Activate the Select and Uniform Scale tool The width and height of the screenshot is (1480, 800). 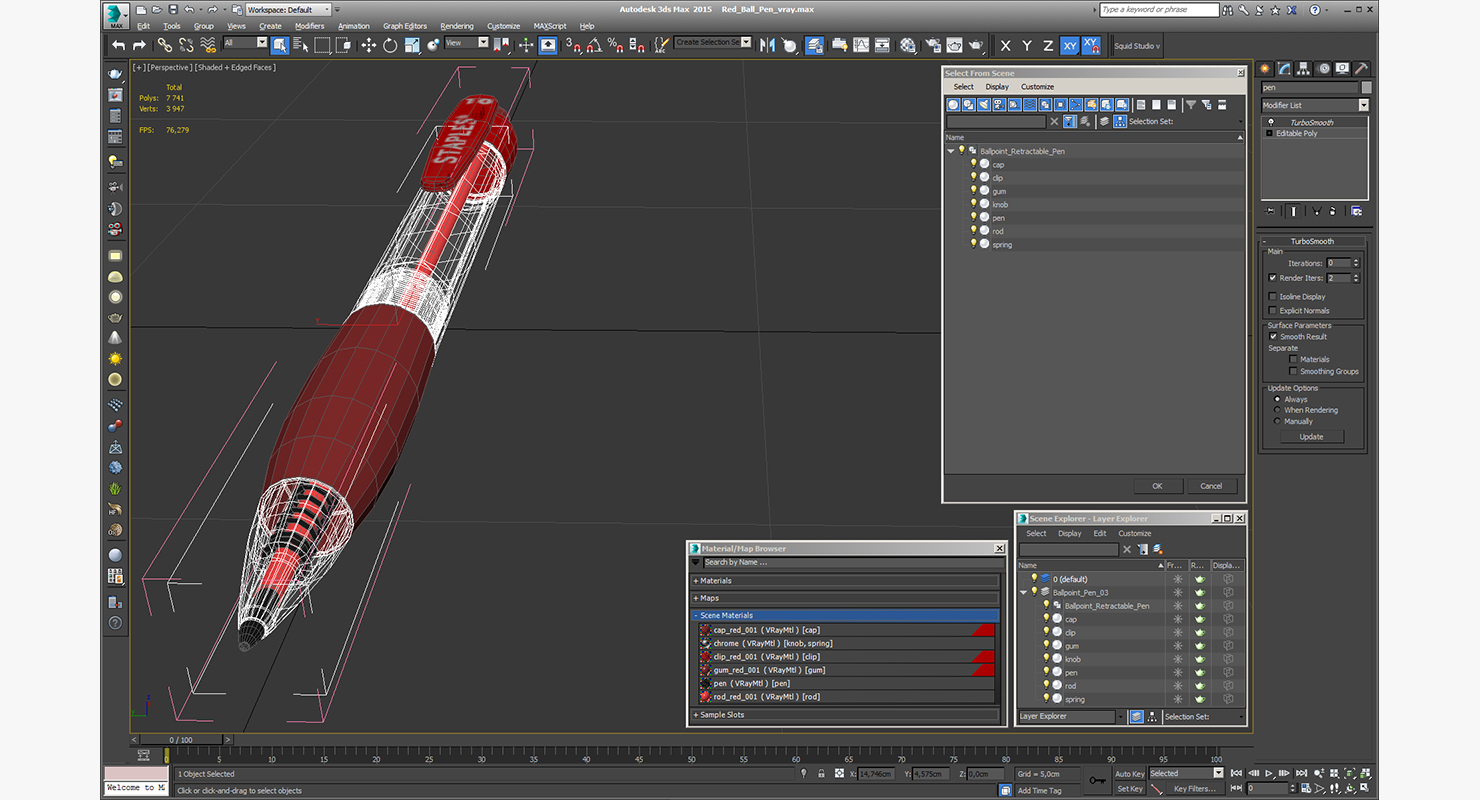411,45
